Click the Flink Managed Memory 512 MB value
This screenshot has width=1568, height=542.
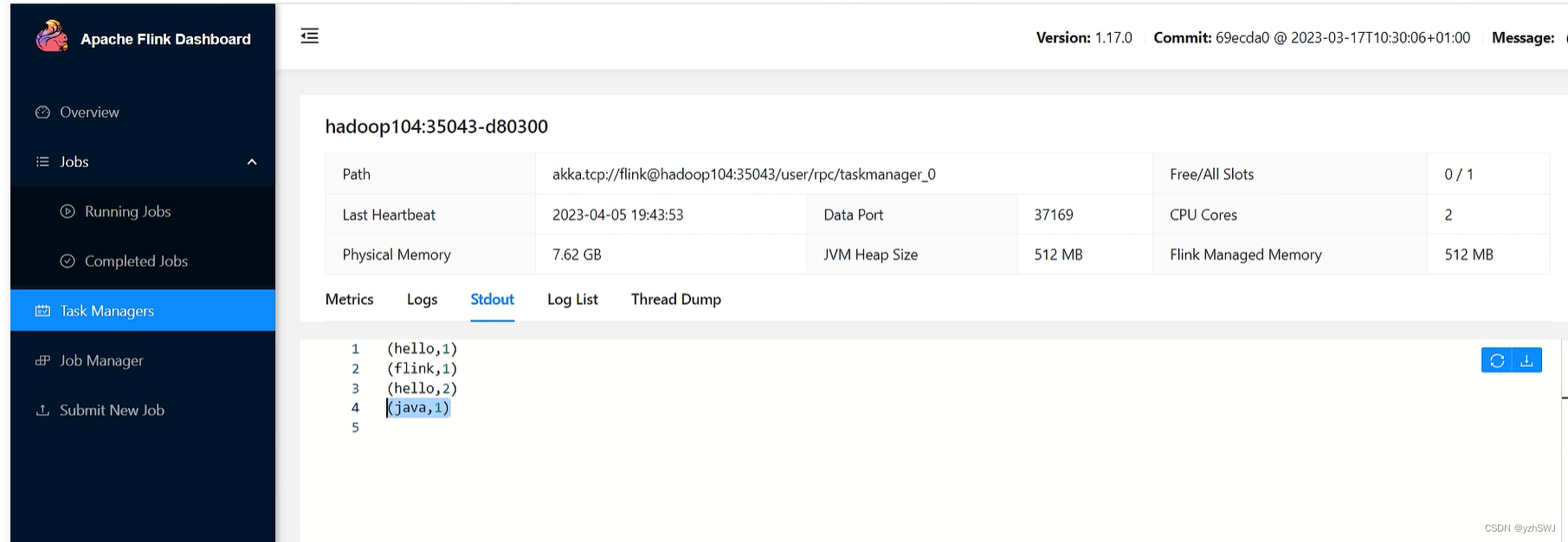coord(1468,255)
